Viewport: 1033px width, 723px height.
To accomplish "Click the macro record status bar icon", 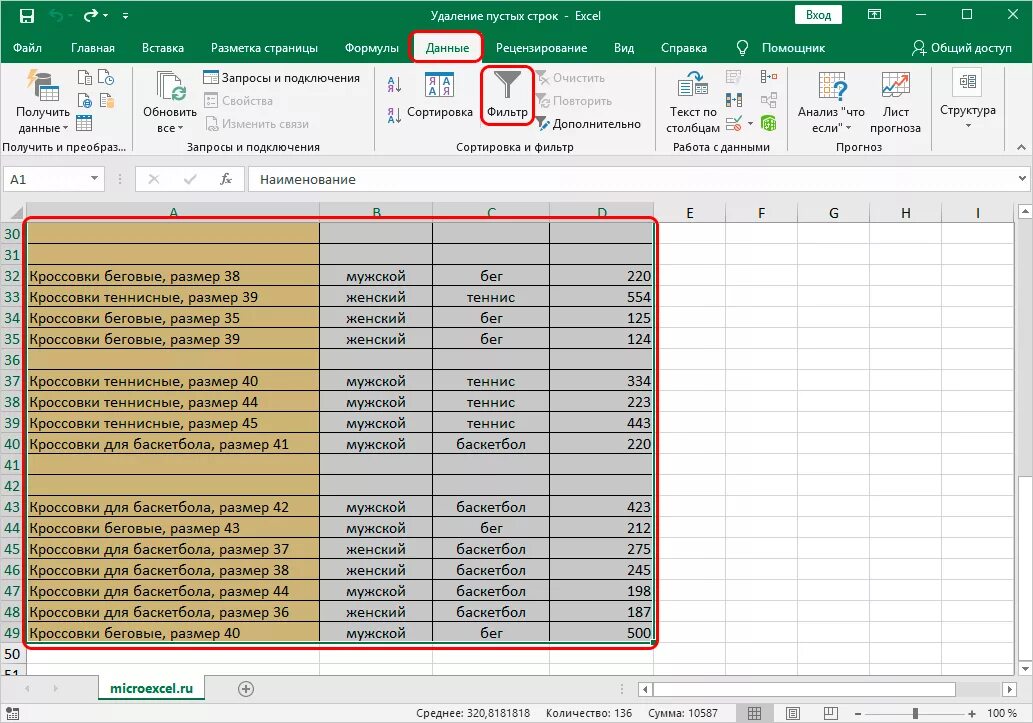I will (x=12, y=713).
